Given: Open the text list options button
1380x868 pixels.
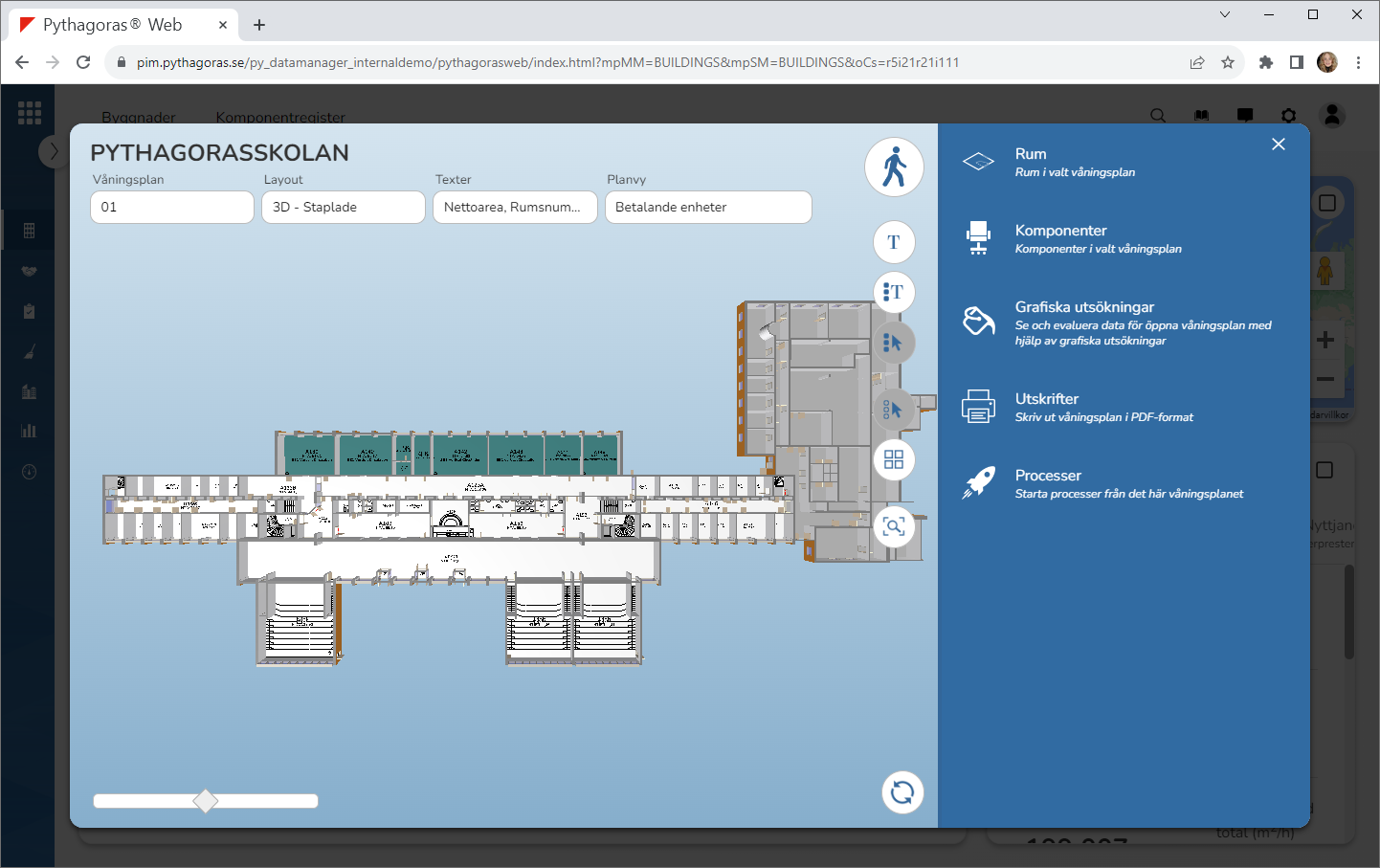Looking at the screenshot, I should (x=894, y=292).
